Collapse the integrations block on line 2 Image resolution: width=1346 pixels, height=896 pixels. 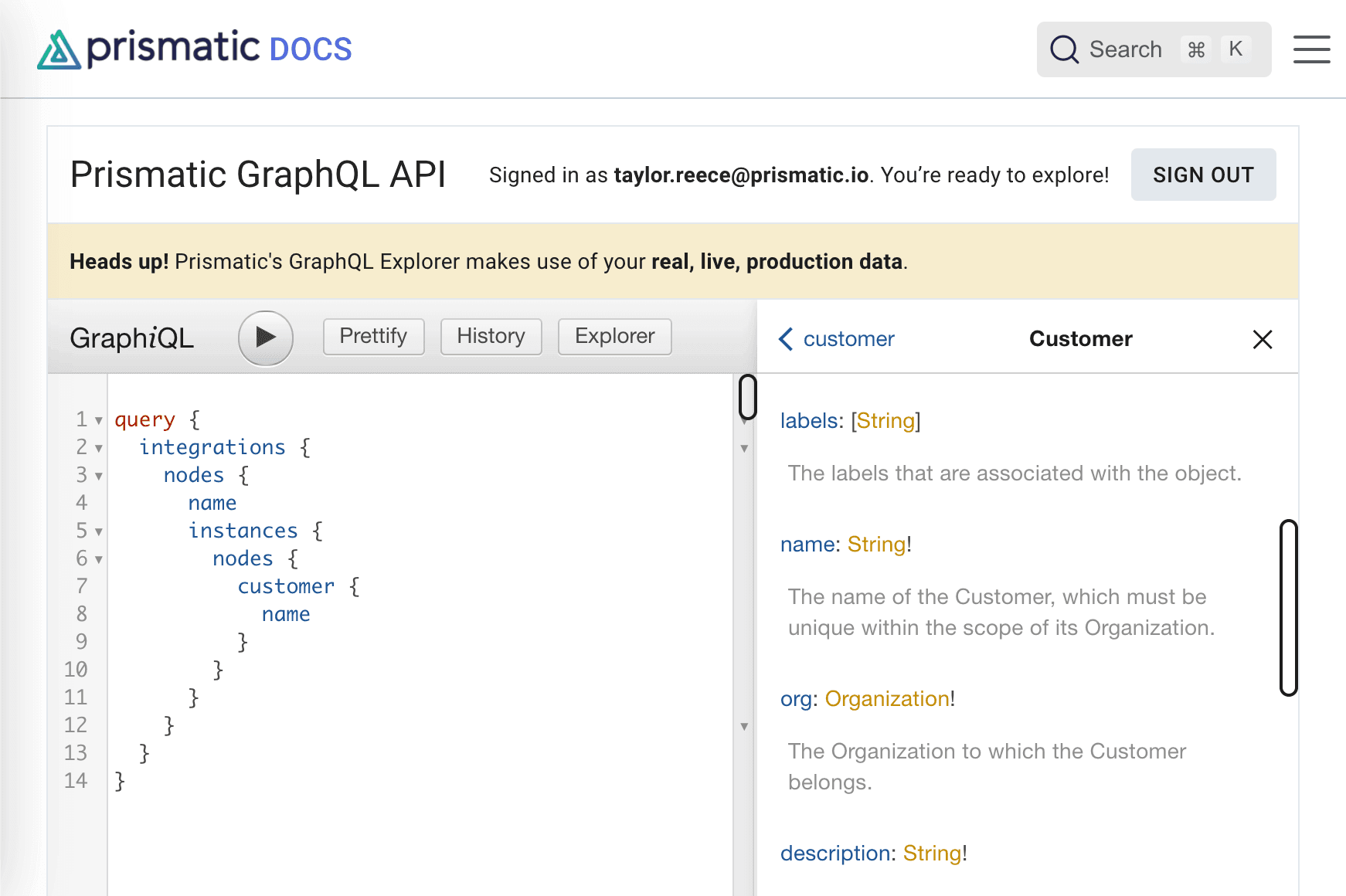99,449
